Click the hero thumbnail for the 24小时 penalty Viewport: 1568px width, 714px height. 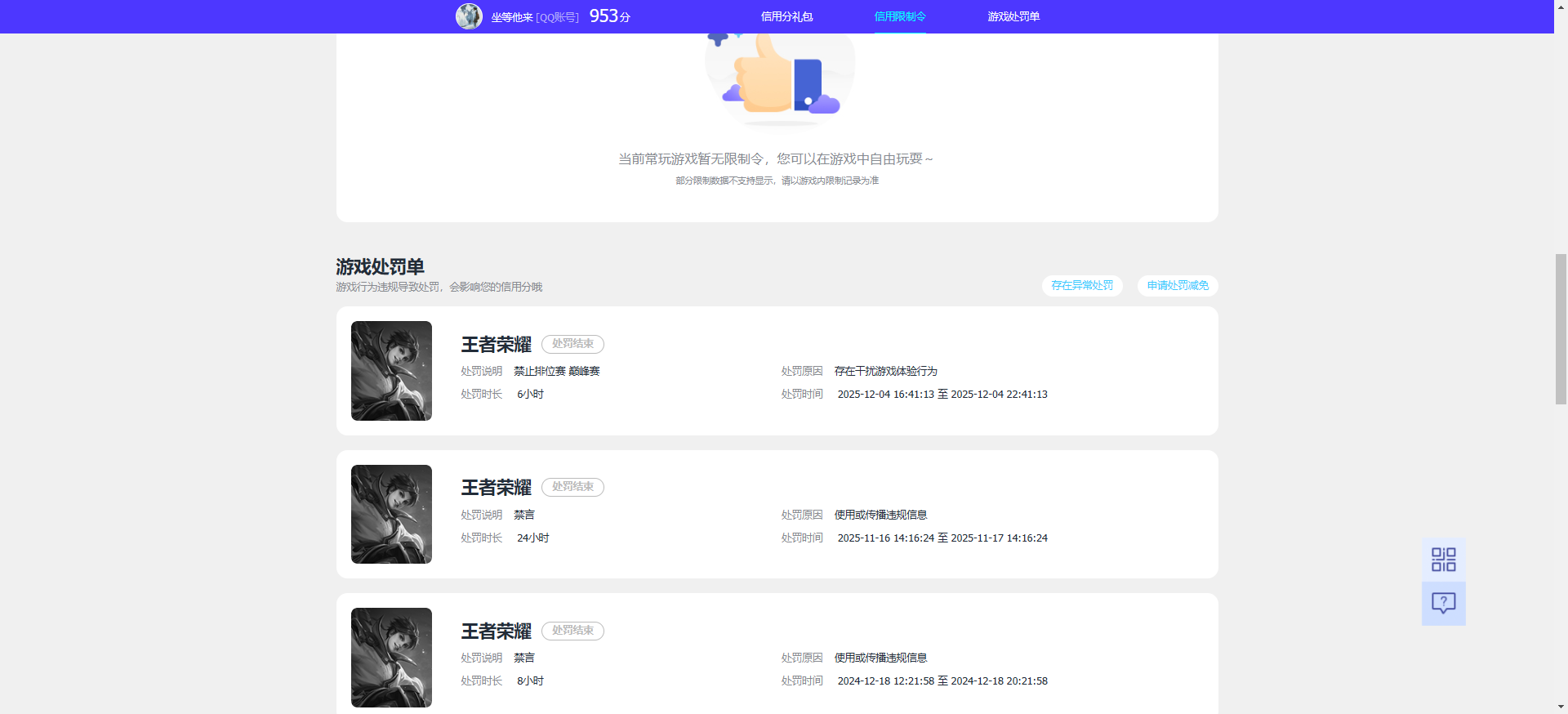click(391, 515)
